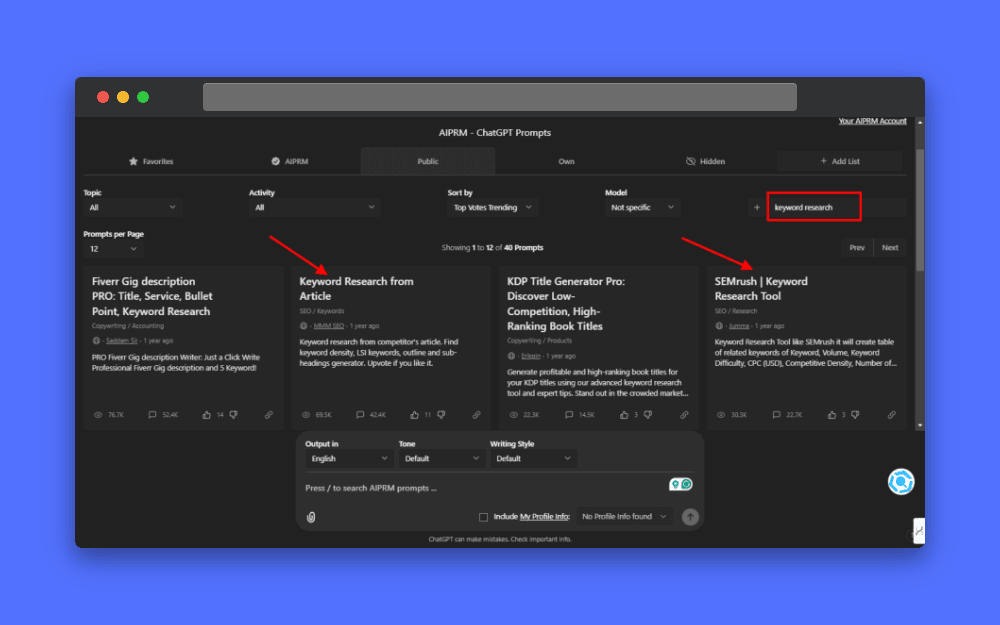Click the side panel handle at window edge
The height and width of the screenshot is (625, 1000).
point(918,531)
